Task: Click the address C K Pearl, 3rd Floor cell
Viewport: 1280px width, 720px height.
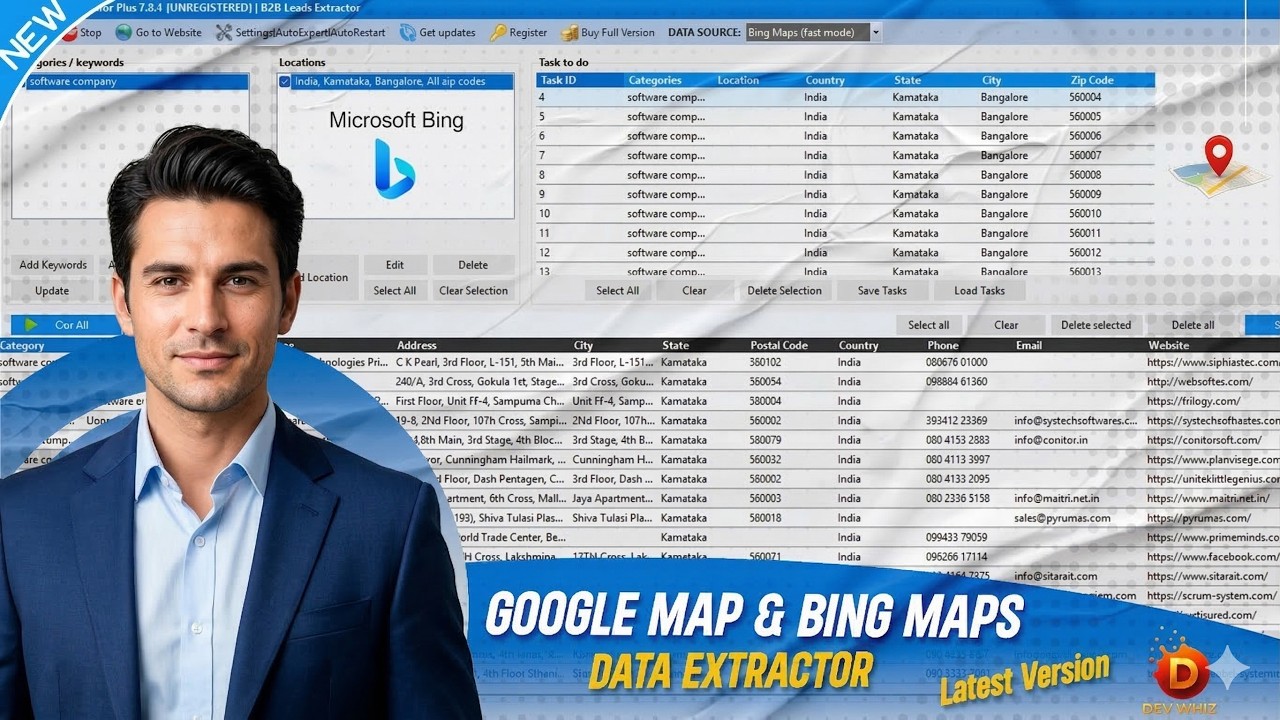Action: click(480, 362)
